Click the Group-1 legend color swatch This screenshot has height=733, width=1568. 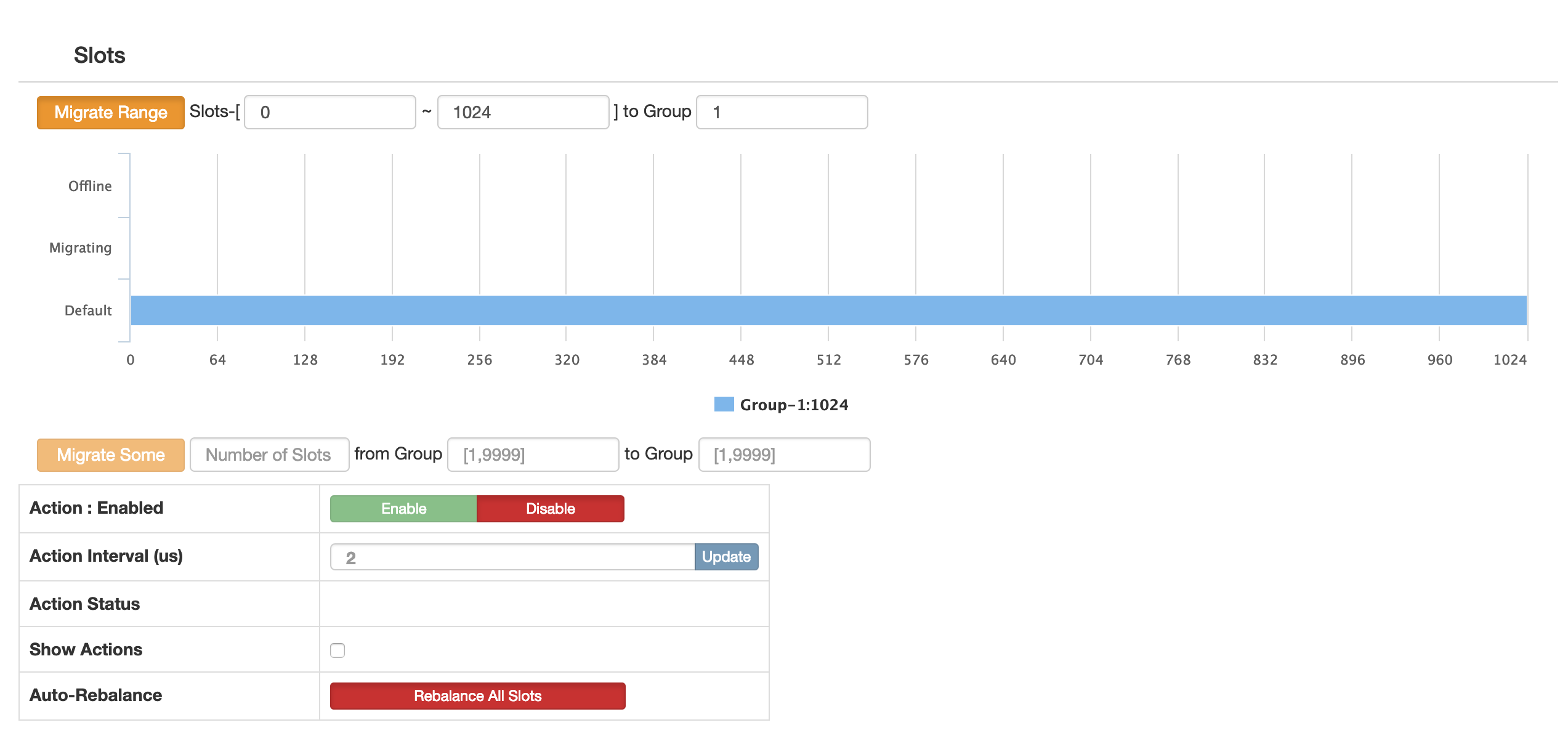point(724,405)
